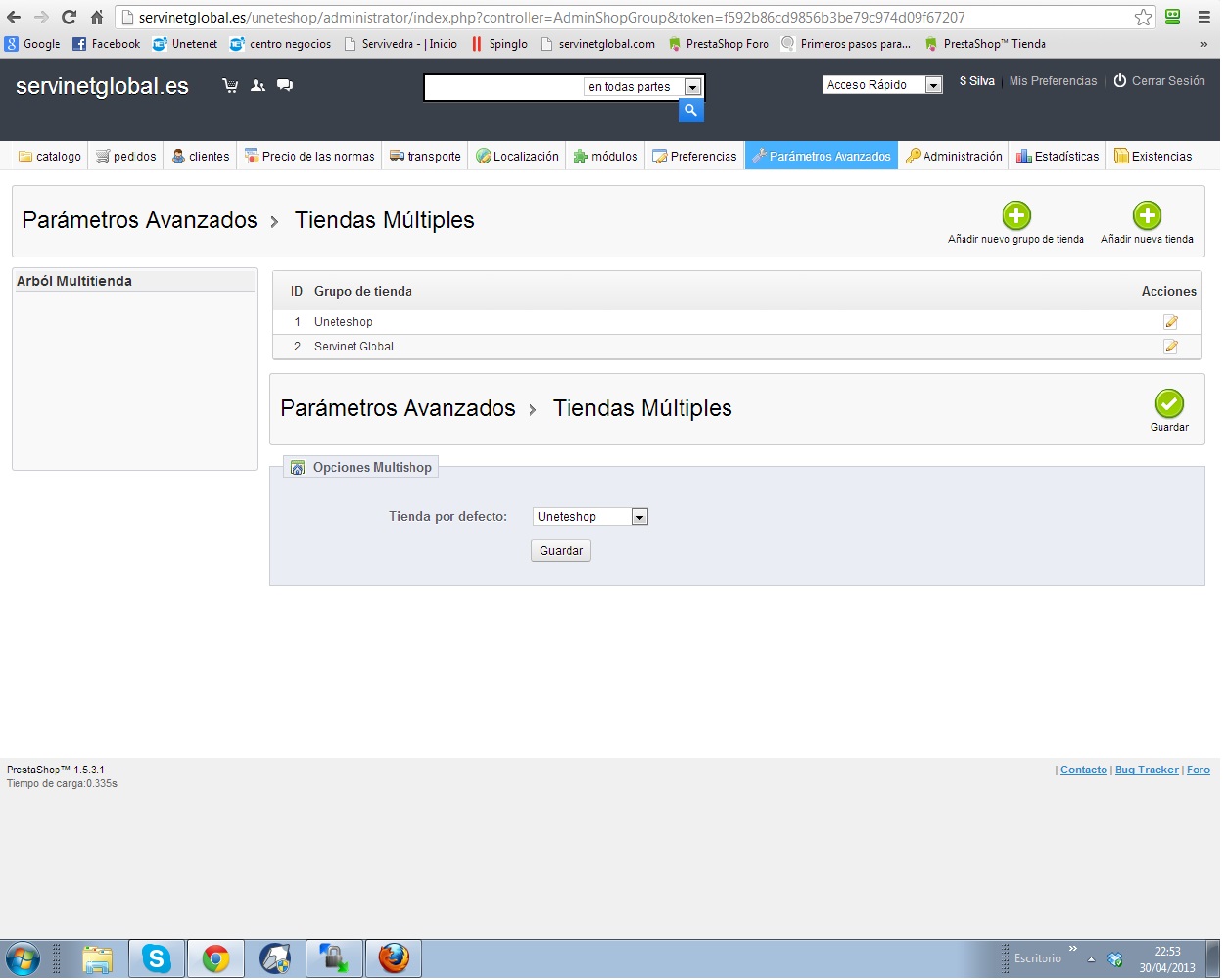Click the 'Bug Tracker' footer link
The width and height of the screenshot is (1223, 980).
pos(1147,770)
